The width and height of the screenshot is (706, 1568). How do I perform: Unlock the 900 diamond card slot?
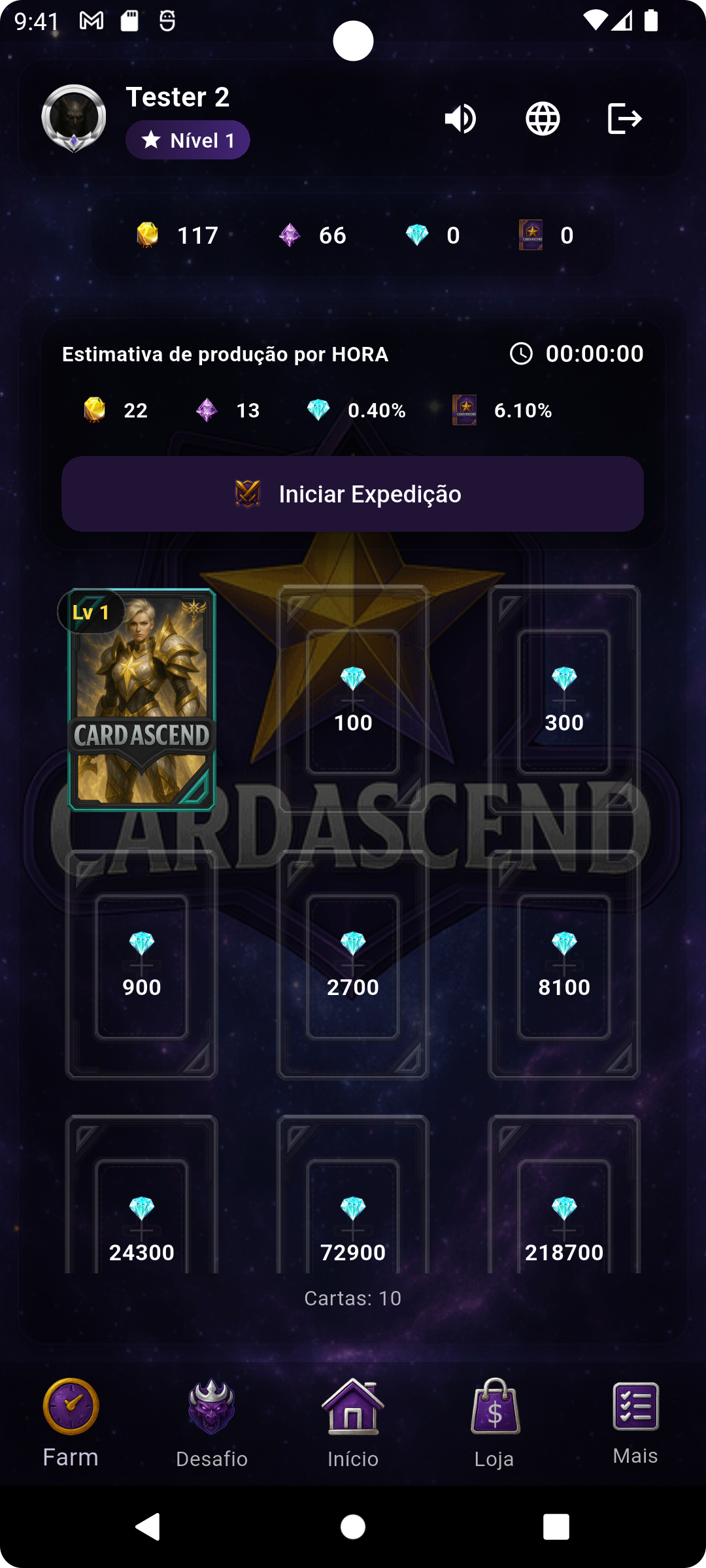(142, 965)
